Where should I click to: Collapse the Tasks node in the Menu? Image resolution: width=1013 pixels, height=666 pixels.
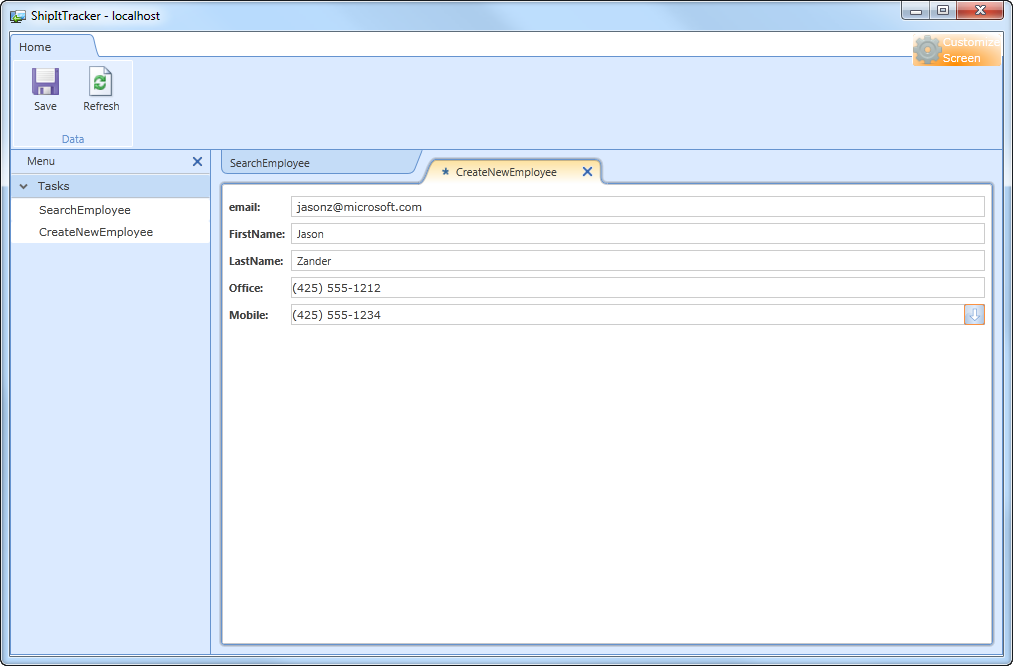[23, 186]
